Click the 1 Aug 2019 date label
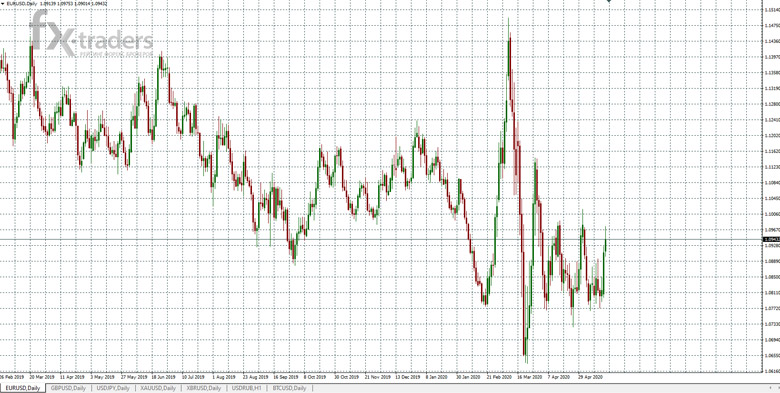Viewport: 780px width, 393px height. click(224, 377)
